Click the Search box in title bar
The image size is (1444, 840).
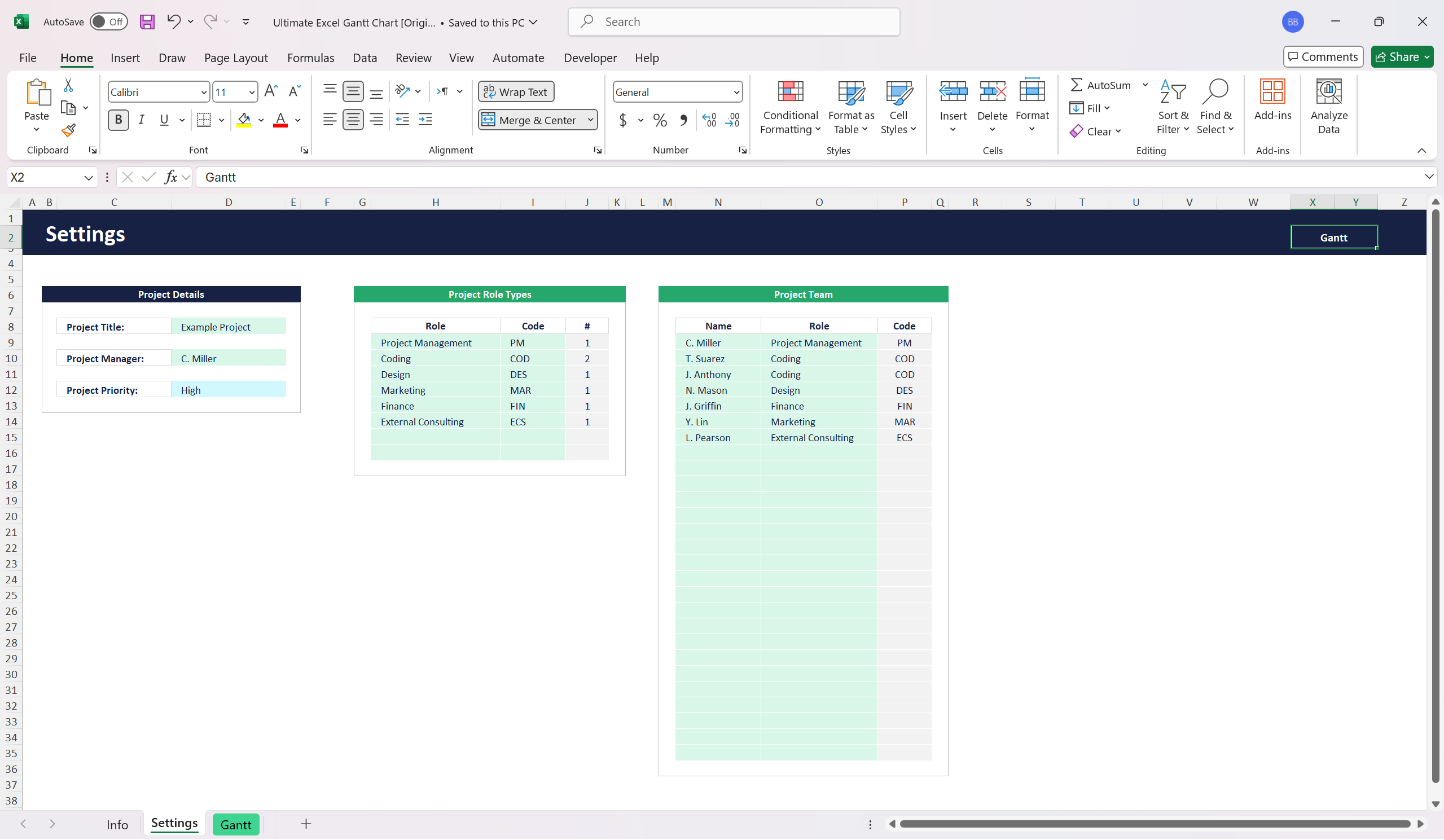click(x=734, y=22)
